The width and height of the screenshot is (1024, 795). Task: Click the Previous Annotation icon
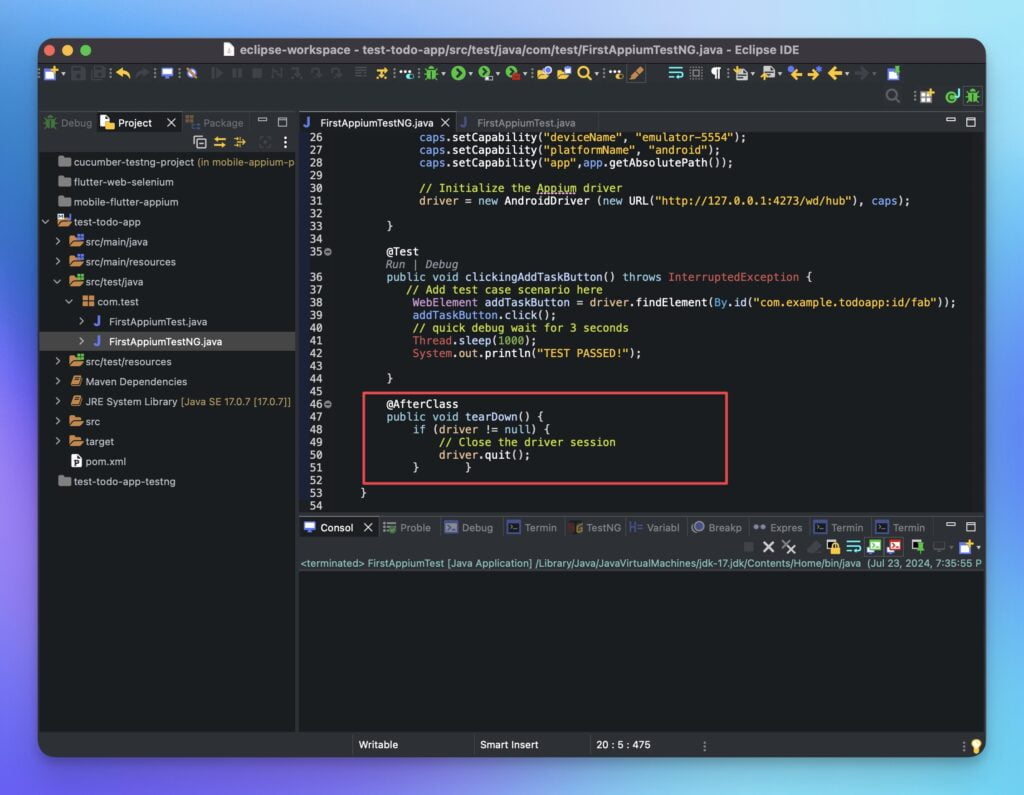pyautogui.click(x=768, y=73)
